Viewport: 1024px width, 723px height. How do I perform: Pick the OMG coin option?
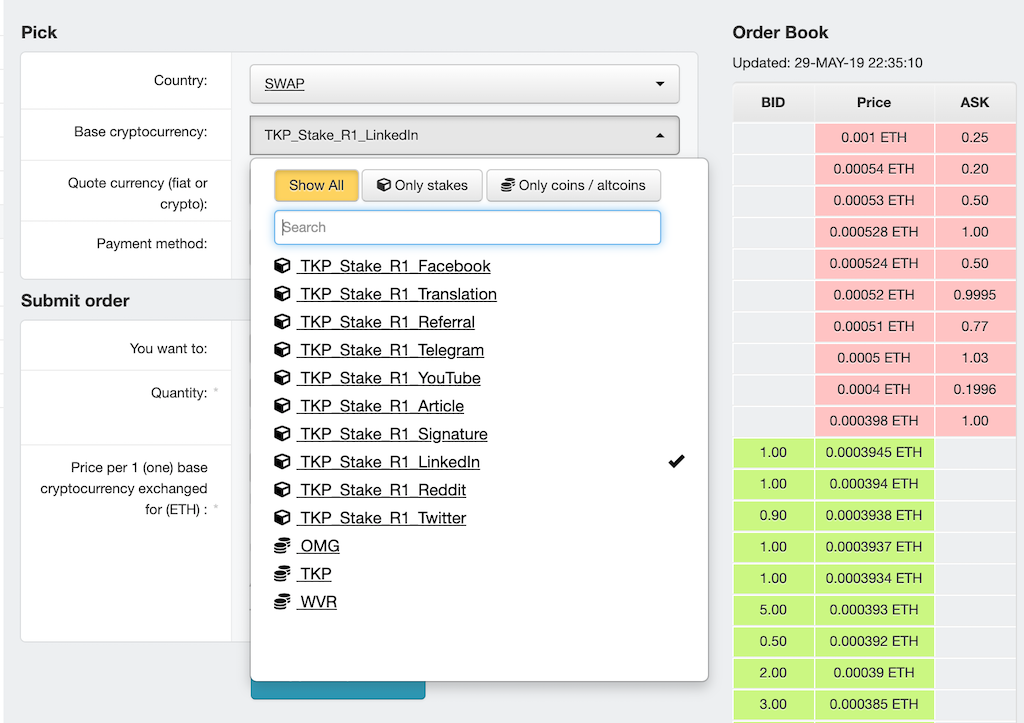coord(319,546)
